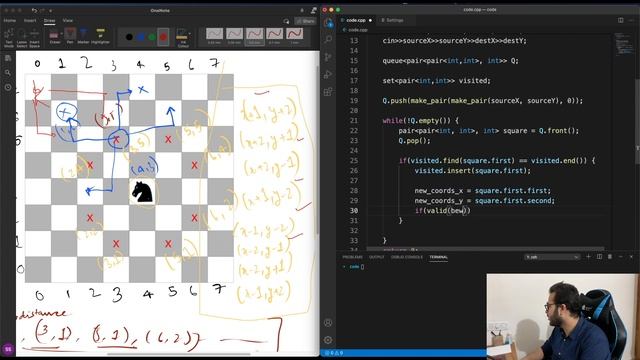Click the VS Code minimap overview
The image size is (640, 360).
click(623, 44)
